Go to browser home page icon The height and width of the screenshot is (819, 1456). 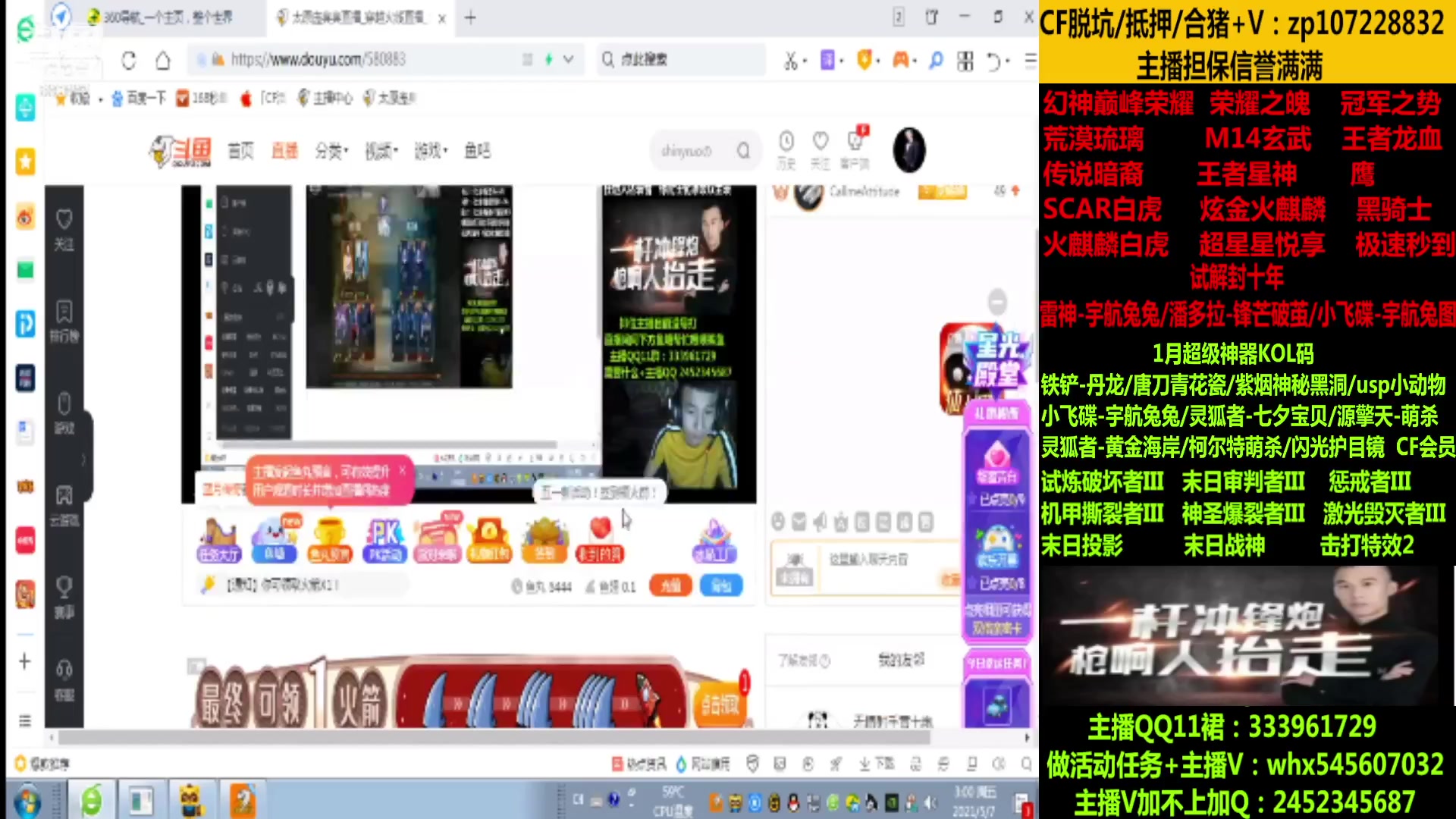(x=163, y=60)
